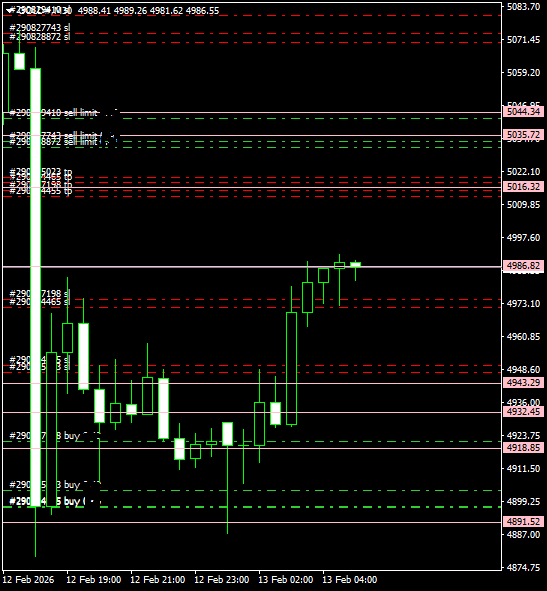547x591 pixels.
Task: Select the pink 4932.45 price tag
Action: (x=523, y=412)
